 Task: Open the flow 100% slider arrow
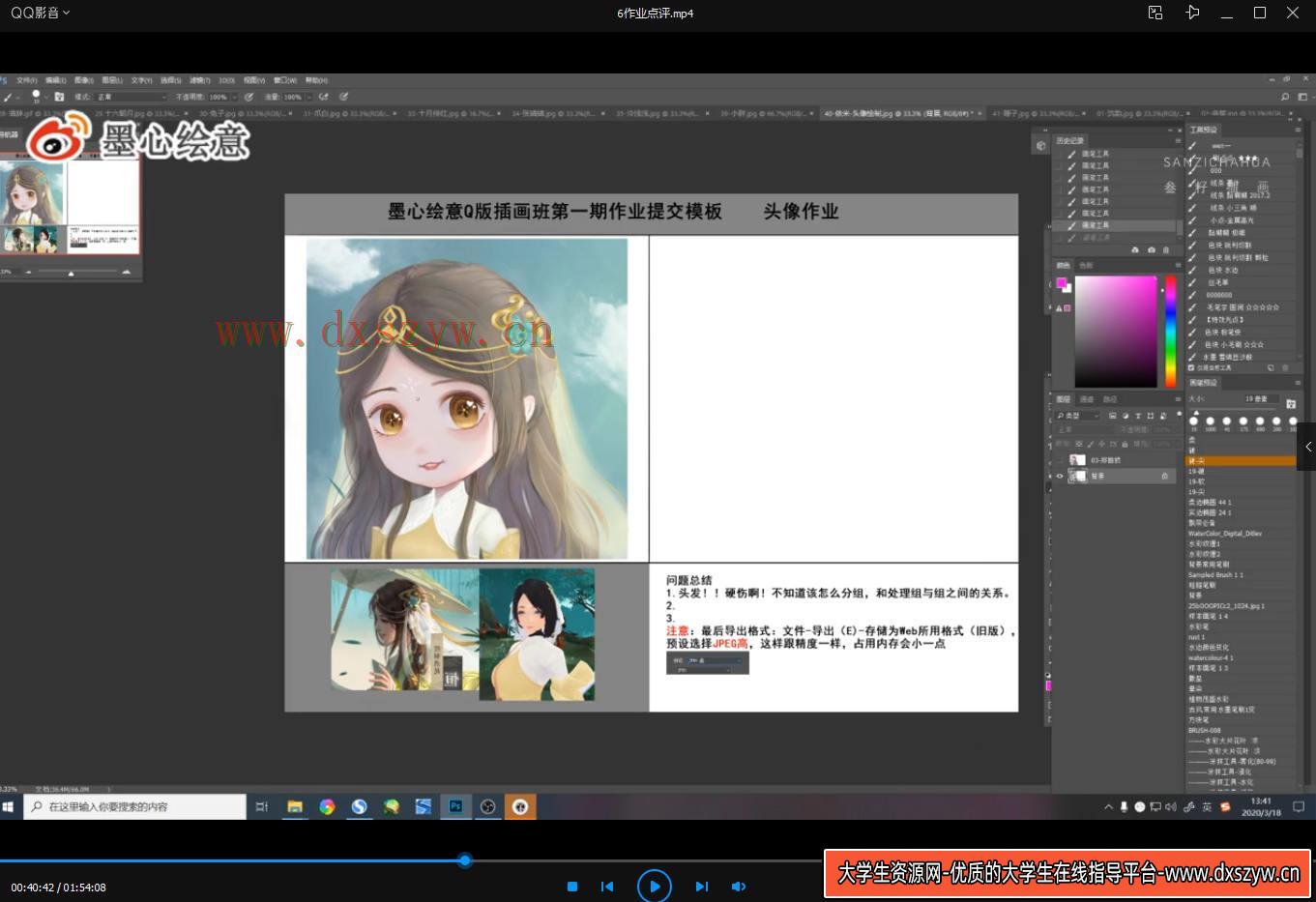309,97
